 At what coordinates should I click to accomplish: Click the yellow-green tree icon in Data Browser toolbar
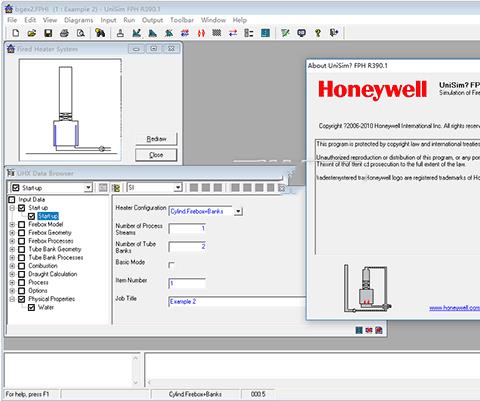(x=116, y=188)
